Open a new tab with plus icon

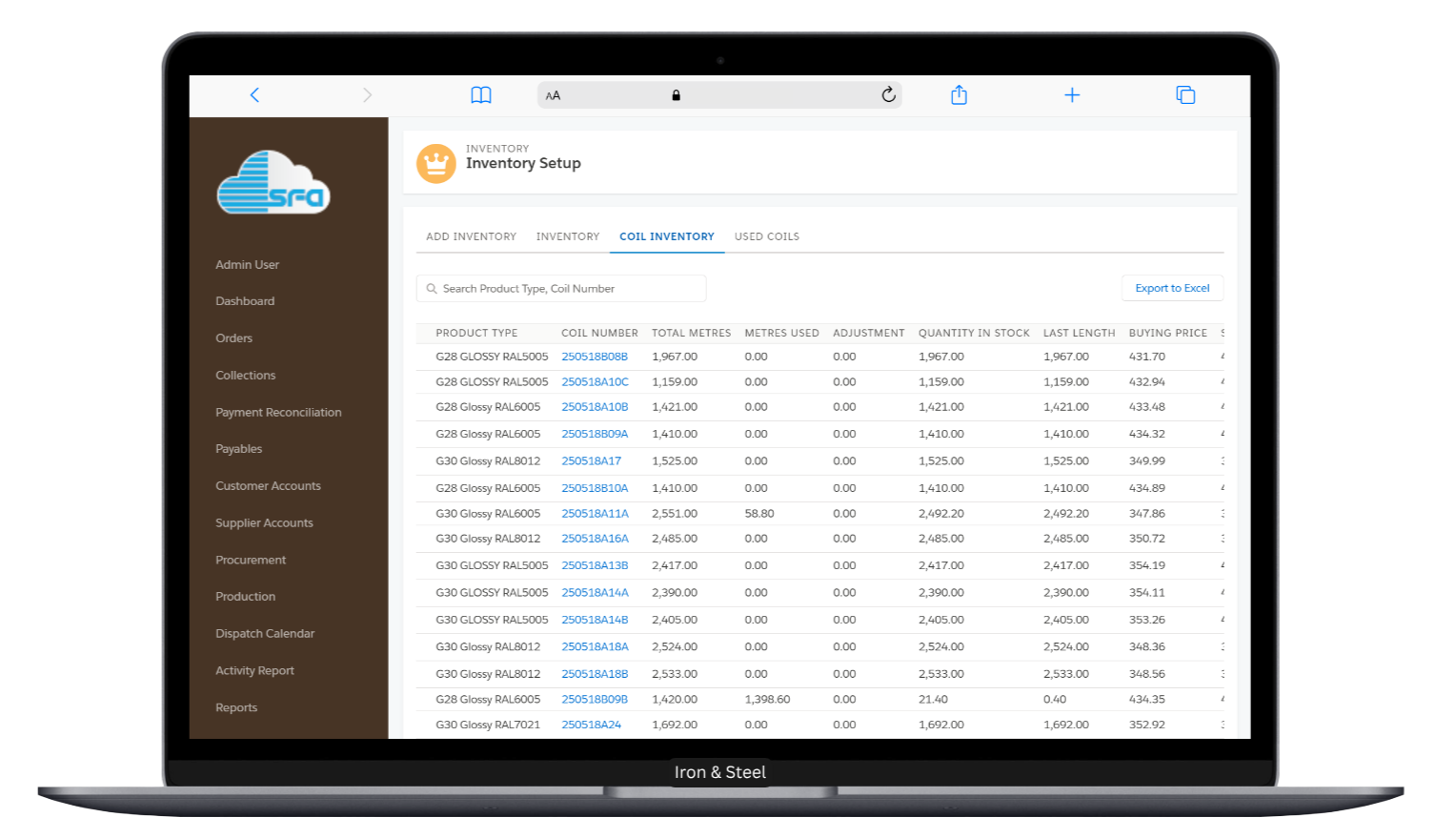click(x=1072, y=95)
